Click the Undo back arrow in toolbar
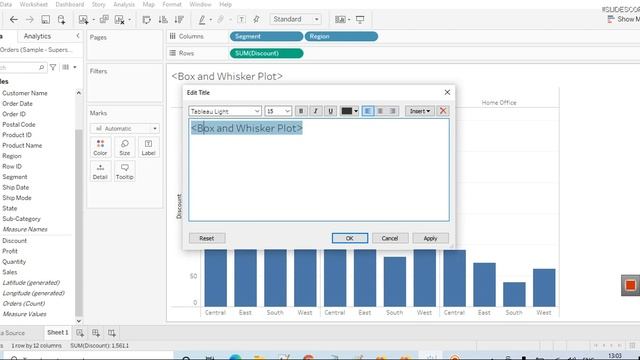 pyautogui.click(x=13, y=20)
